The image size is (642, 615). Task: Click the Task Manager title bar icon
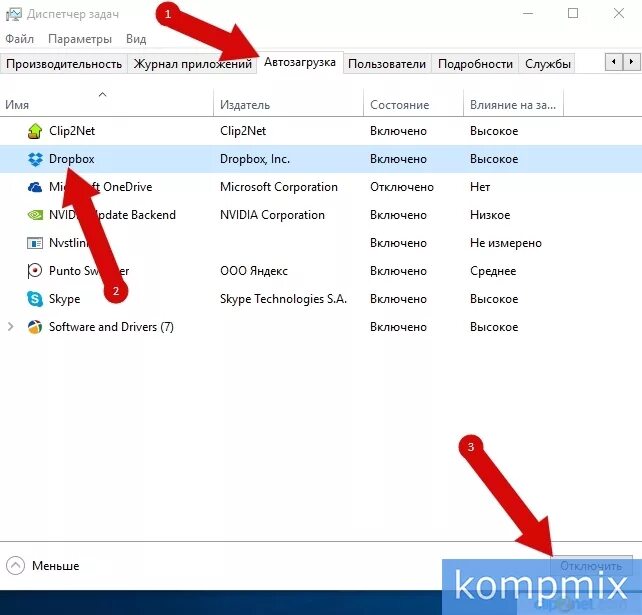(x=14, y=14)
